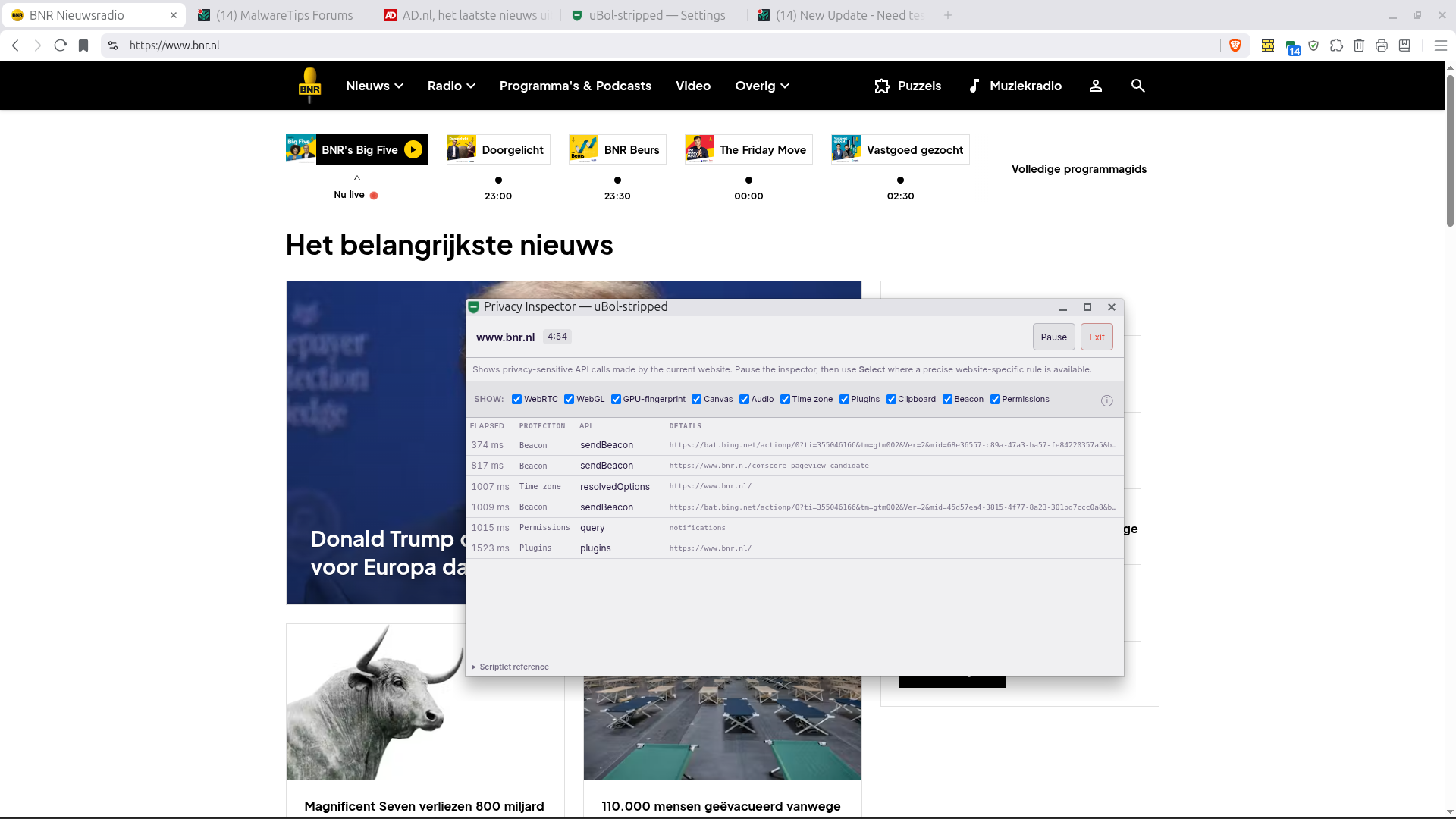Uncheck the Permissions filter checkbox

pos(995,400)
